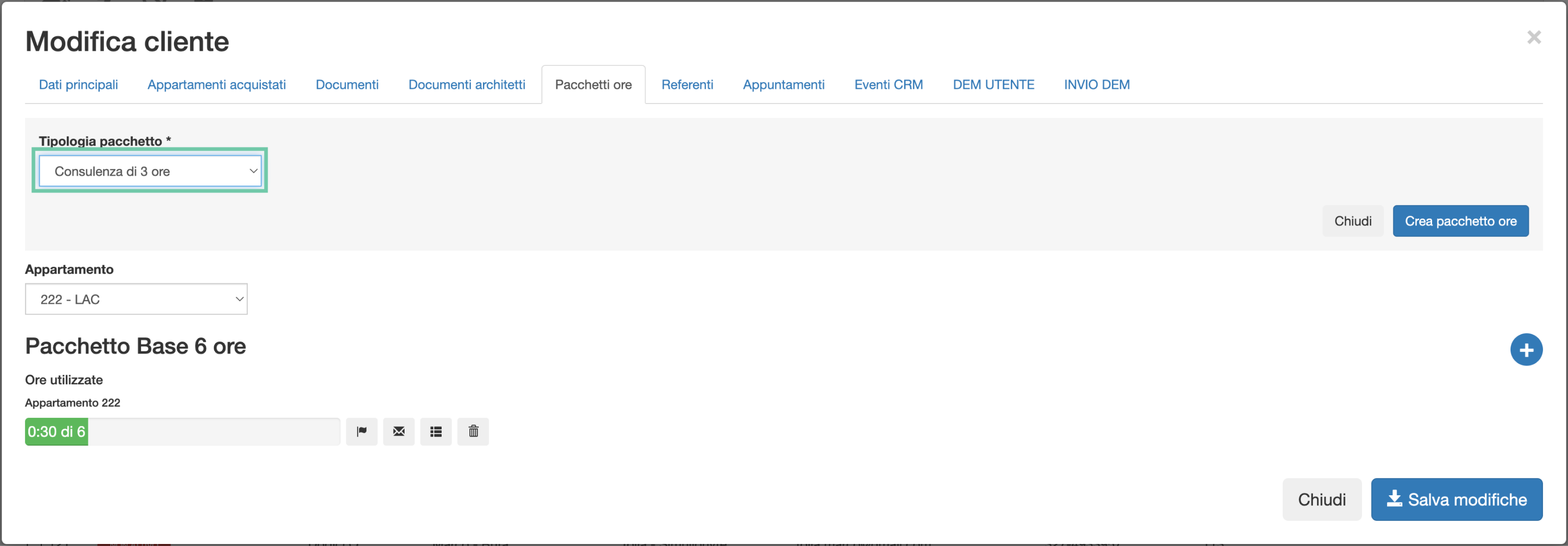Screen dimensions: 1568x546
Task: Open the Referenti tab
Action: tap(687, 85)
